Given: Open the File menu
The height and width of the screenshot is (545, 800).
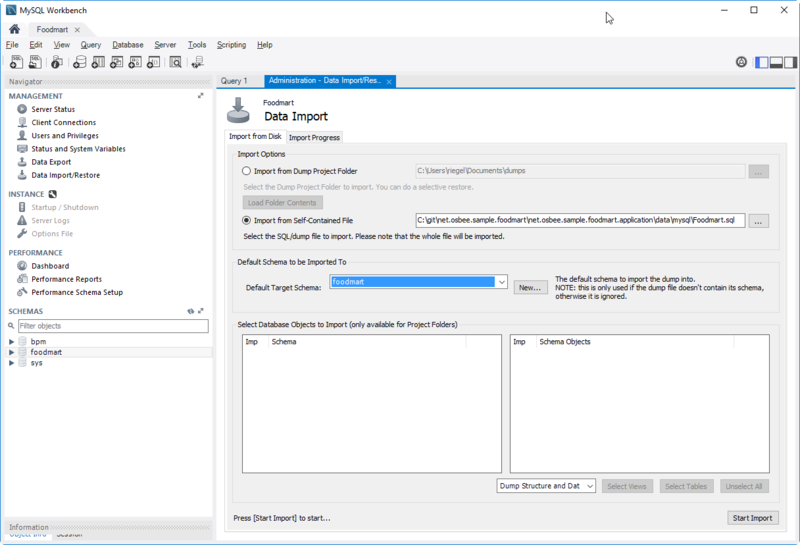Looking at the screenshot, I should click(x=12, y=45).
